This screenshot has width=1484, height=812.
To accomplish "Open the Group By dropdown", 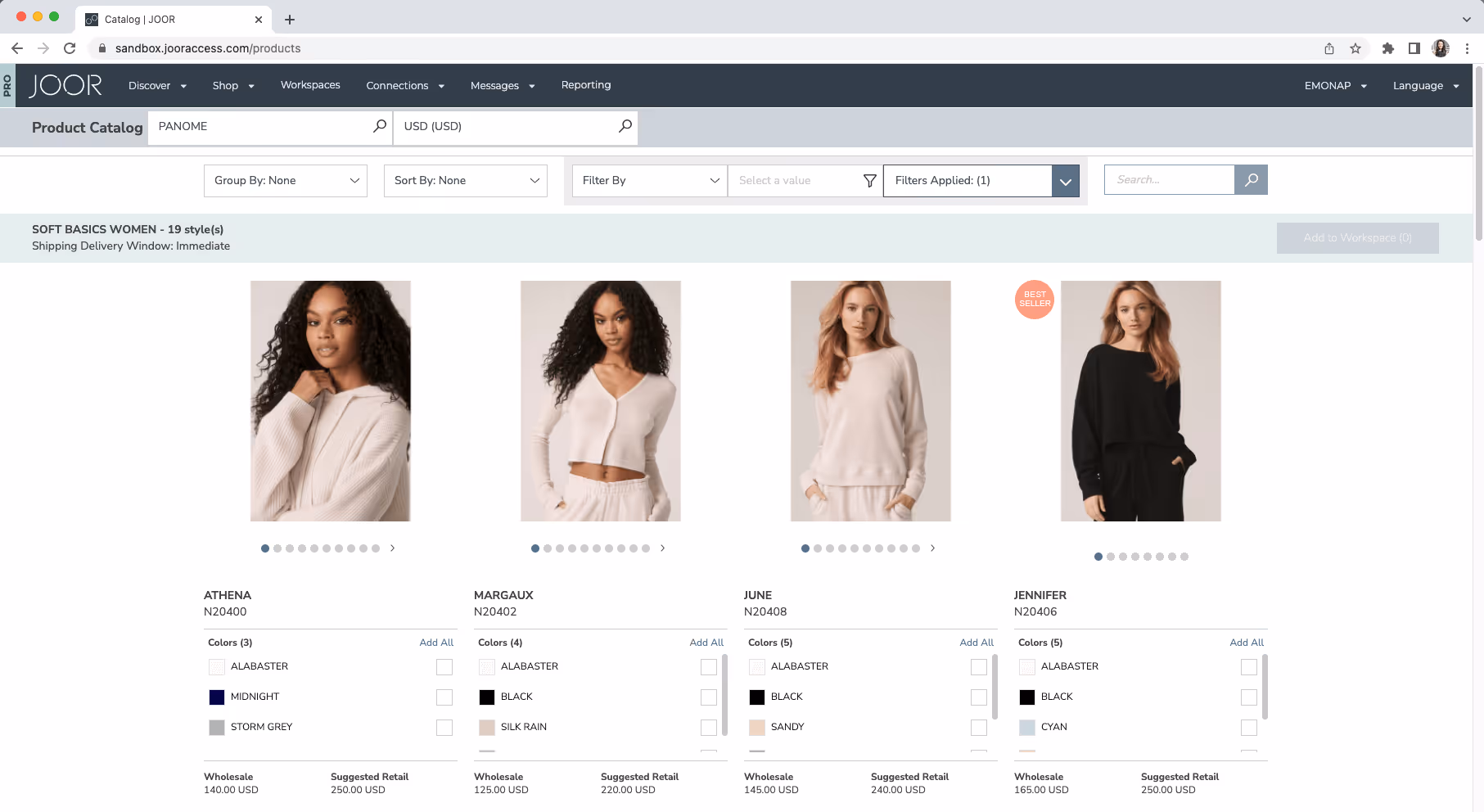I will click(286, 181).
